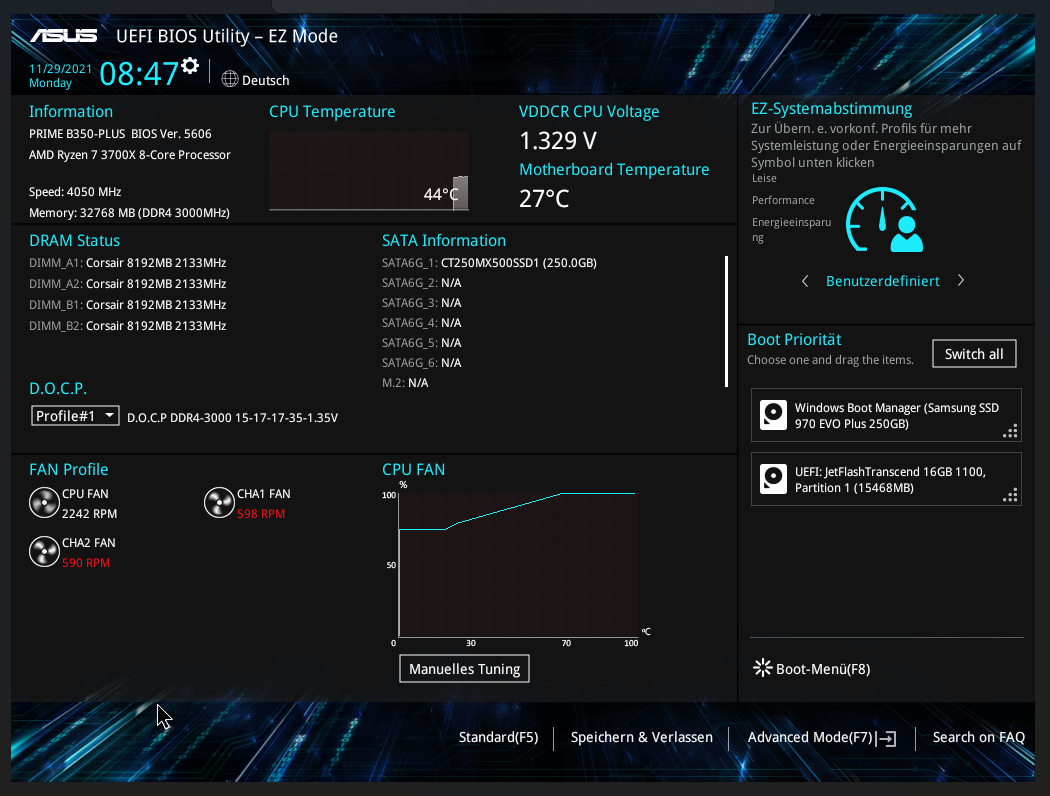Click SATA6G_2 N/A entry
1050x796 pixels.
coord(421,283)
